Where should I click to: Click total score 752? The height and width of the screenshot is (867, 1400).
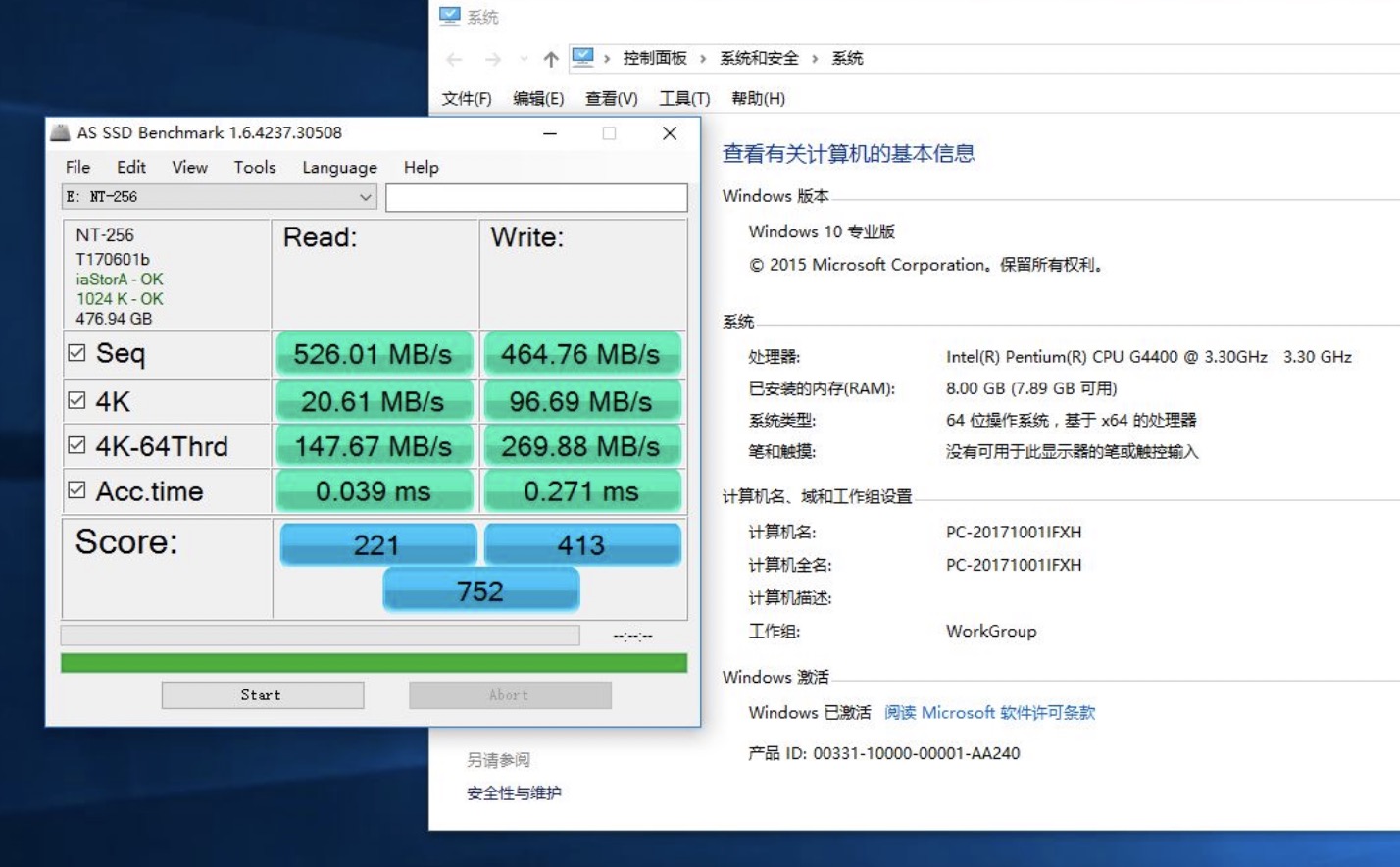(480, 591)
